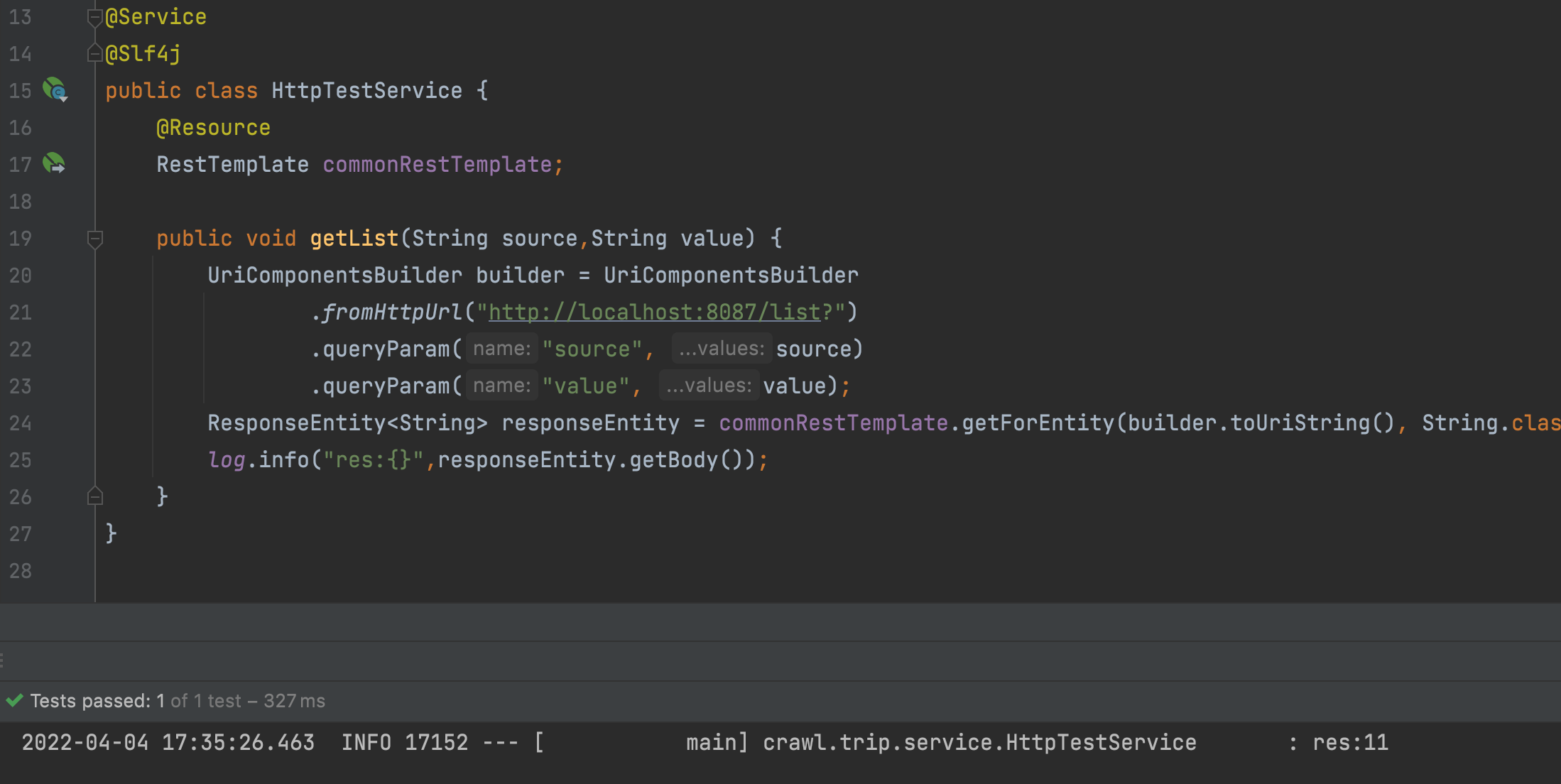The width and height of the screenshot is (1561, 784).
Task: Click the "source" string literal on line 22
Action: 592,349
